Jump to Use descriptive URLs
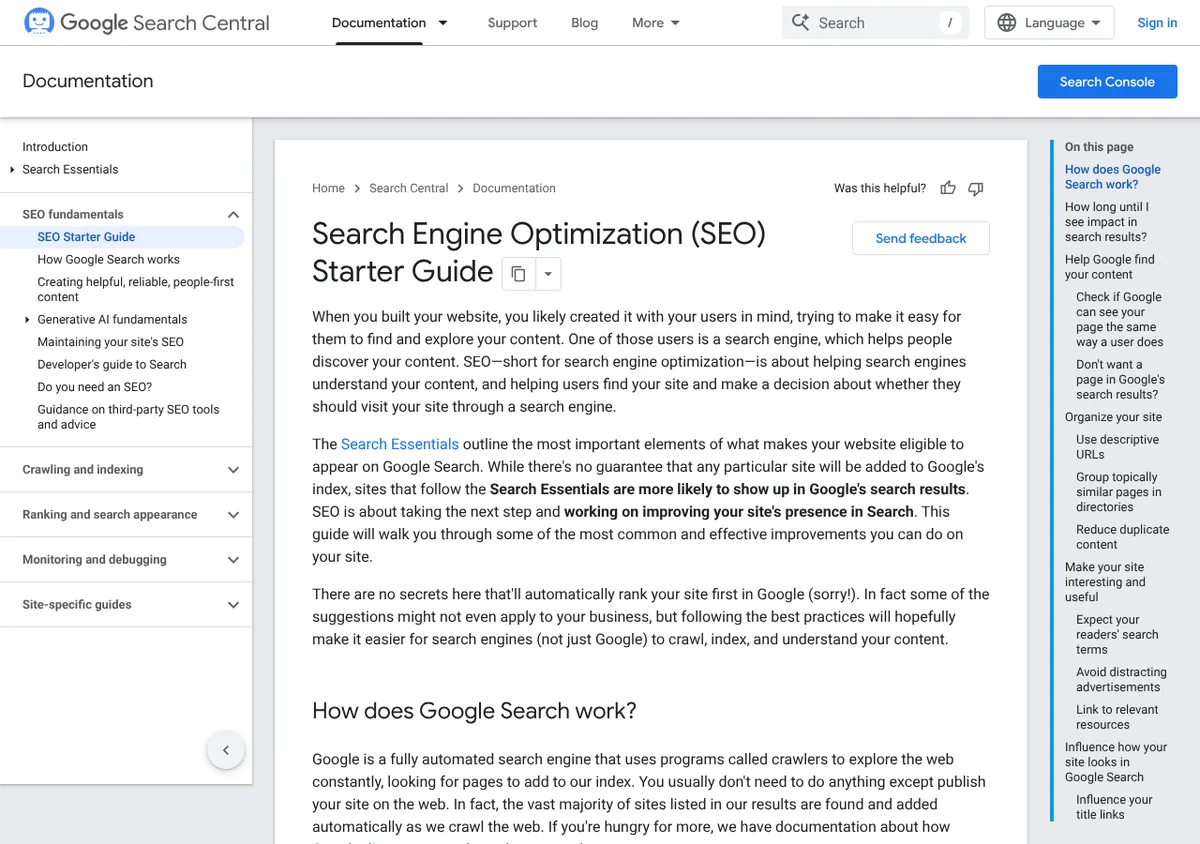 coord(1118,447)
